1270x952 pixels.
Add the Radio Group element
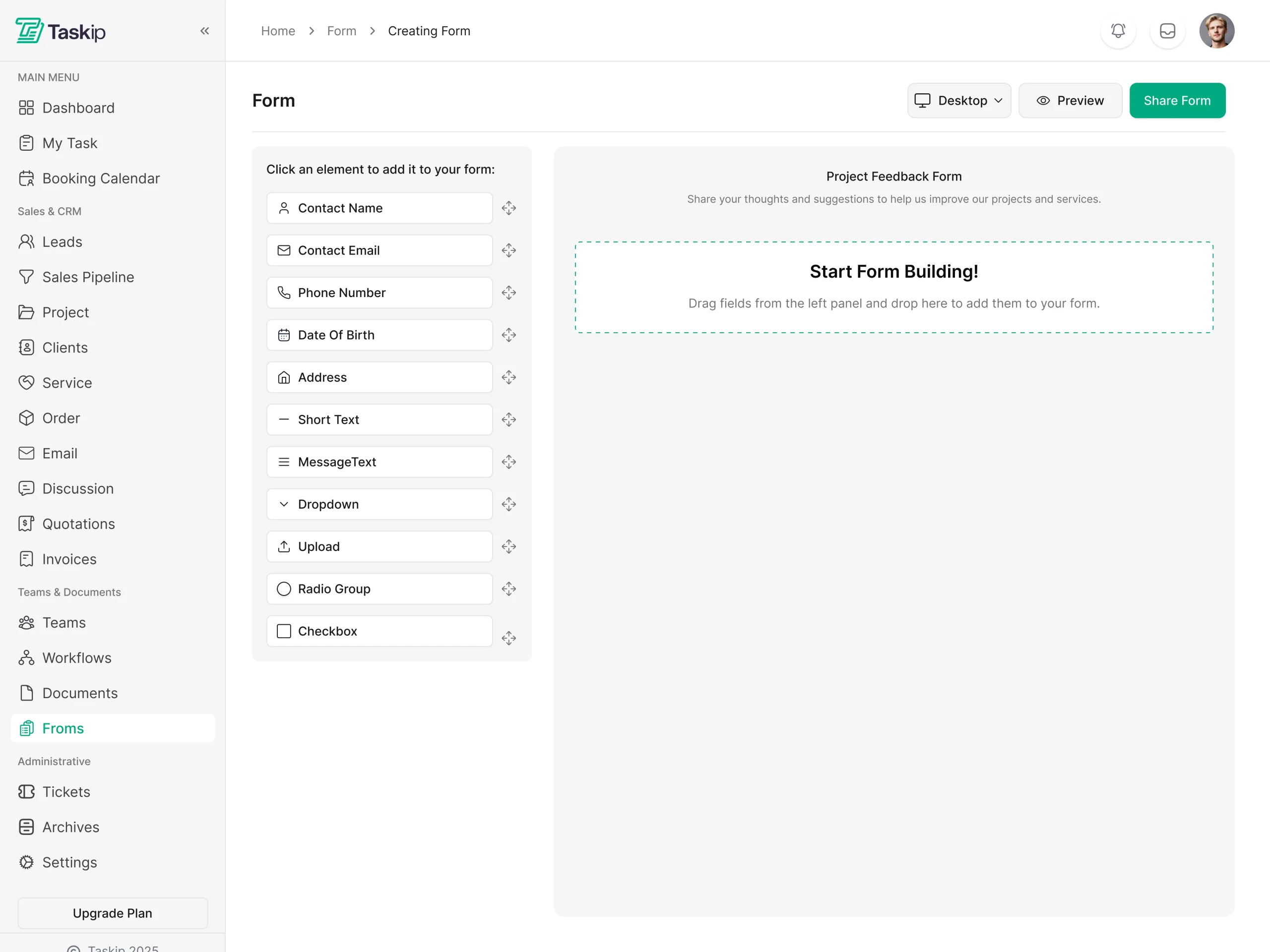pyautogui.click(x=379, y=589)
